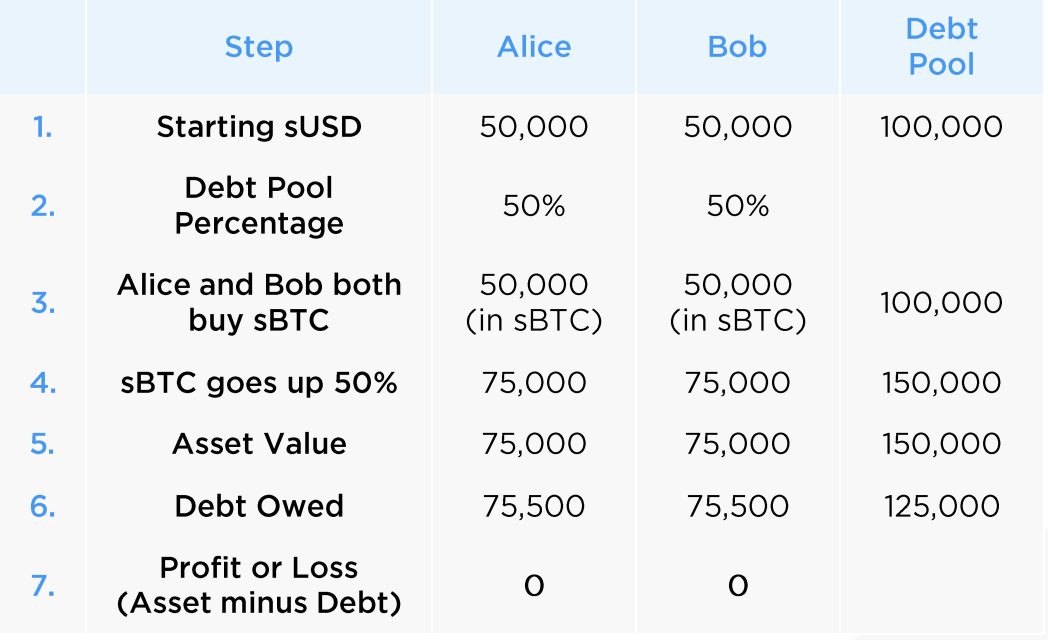Select the 125,000 debt pool cell
The height and width of the screenshot is (640, 1048).
pos(941,506)
